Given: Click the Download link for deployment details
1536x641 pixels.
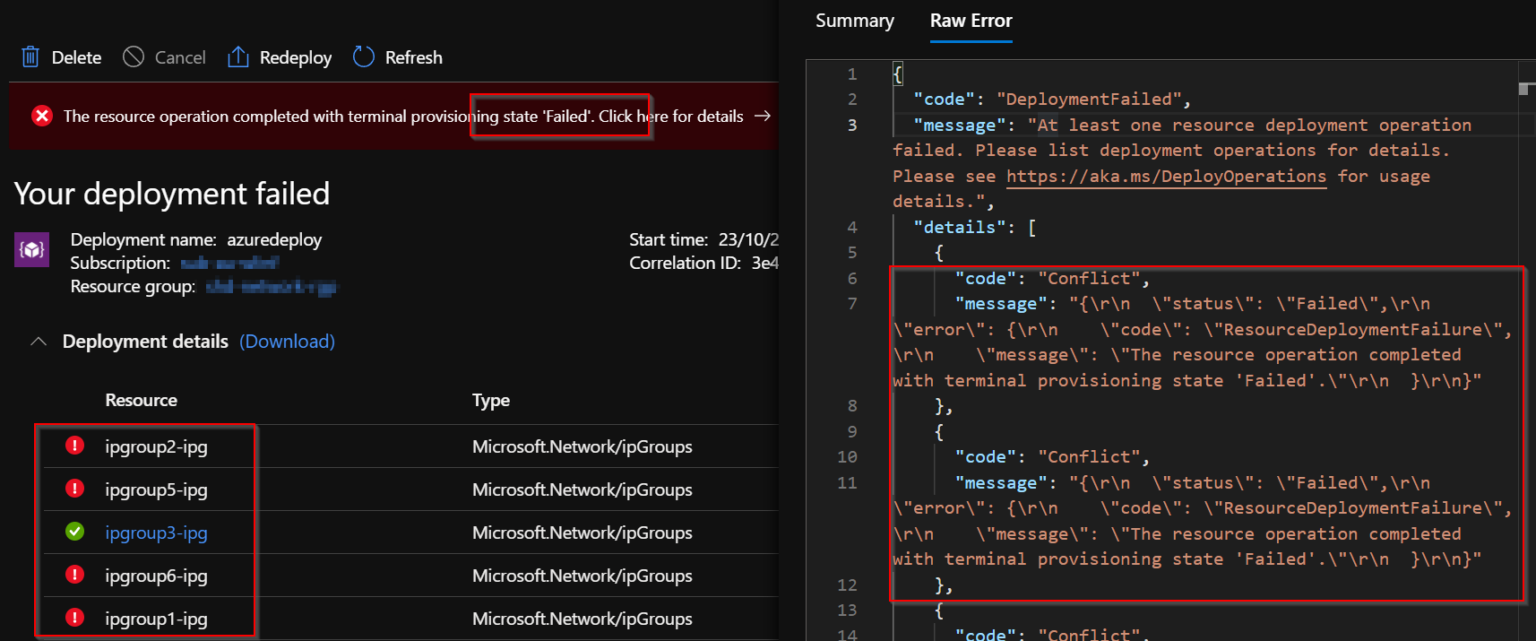Looking at the screenshot, I should pyautogui.click(x=287, y=341).
